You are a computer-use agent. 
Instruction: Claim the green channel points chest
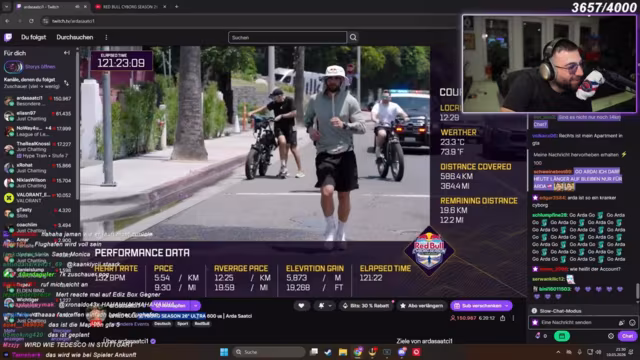pos(562,336)
